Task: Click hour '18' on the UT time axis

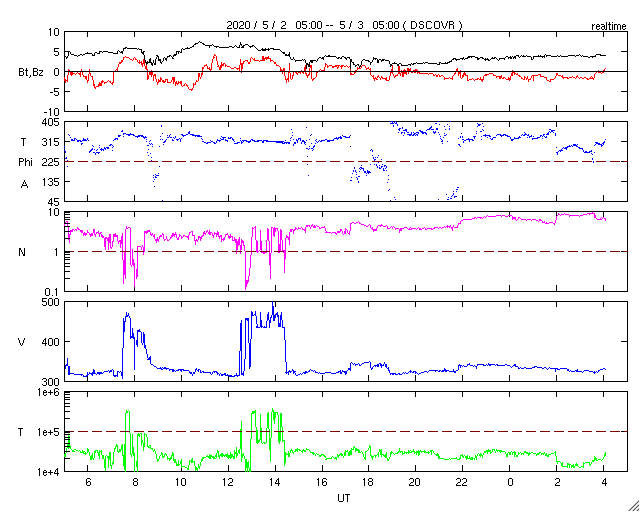Action: (x=369, y=482)
